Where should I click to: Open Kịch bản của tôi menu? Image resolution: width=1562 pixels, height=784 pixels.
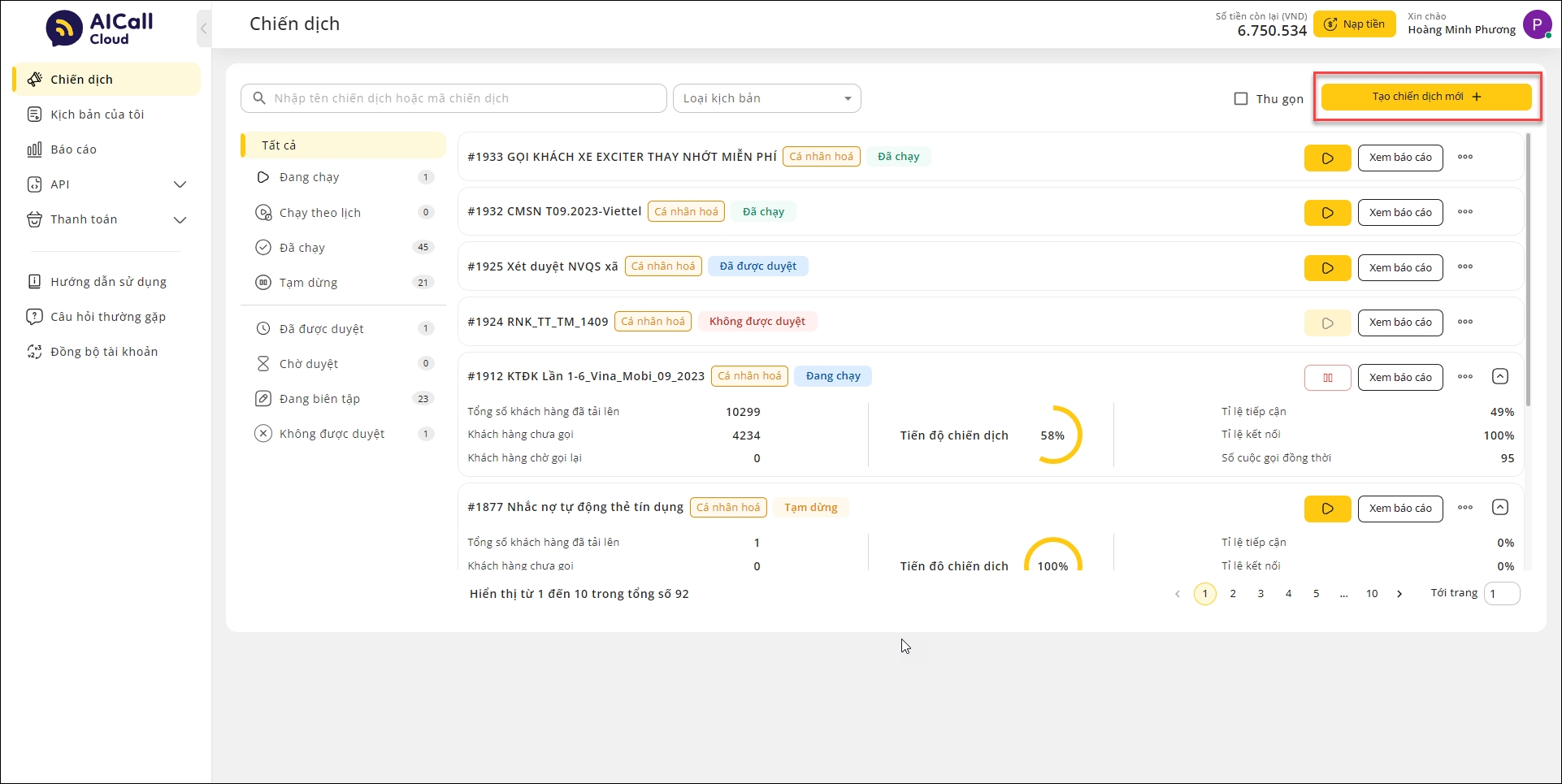98,115
